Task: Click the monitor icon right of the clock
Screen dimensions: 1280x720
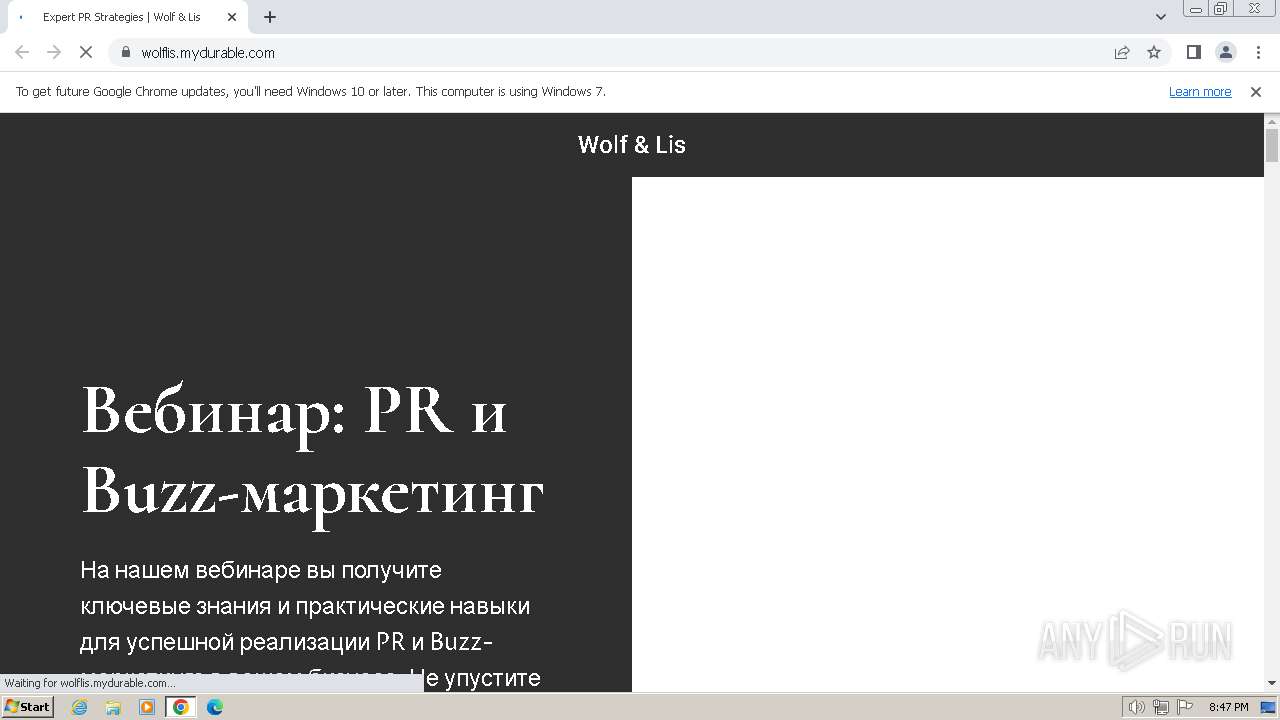Action: coord(1268,707)
